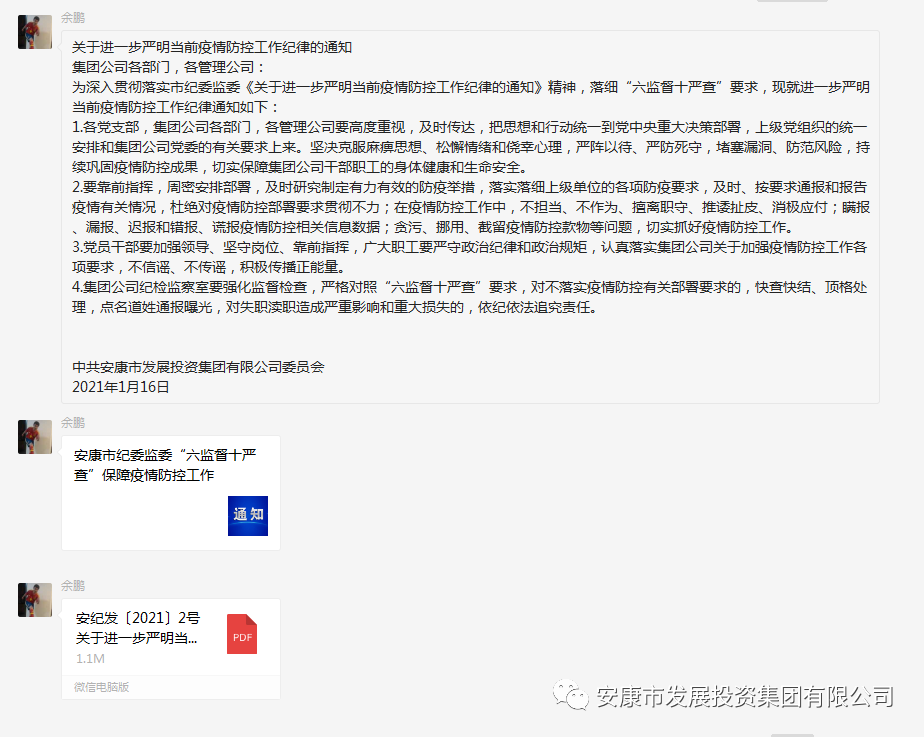The height and width of the screenshot is (737, 924).
Task: Open the red PDF file icon
Action: pyautogui.click(x=242, y=635)
